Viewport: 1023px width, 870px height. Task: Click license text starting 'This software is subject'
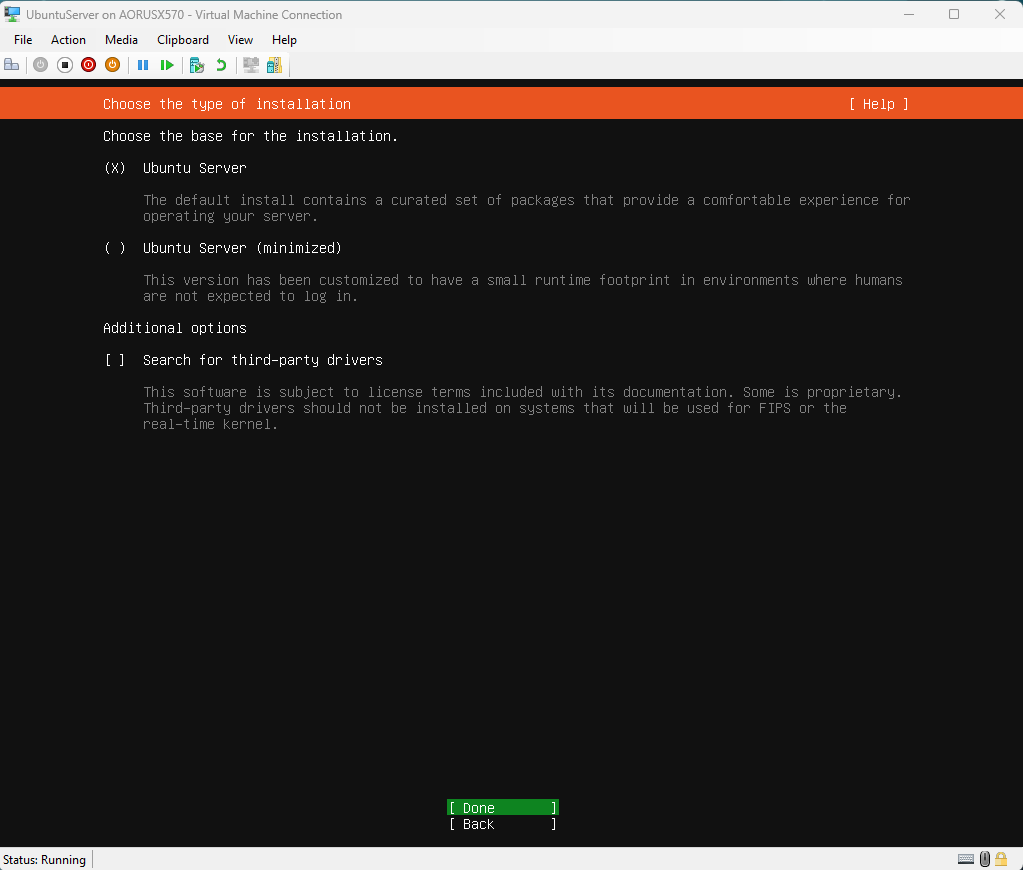[x=522, y=408]
